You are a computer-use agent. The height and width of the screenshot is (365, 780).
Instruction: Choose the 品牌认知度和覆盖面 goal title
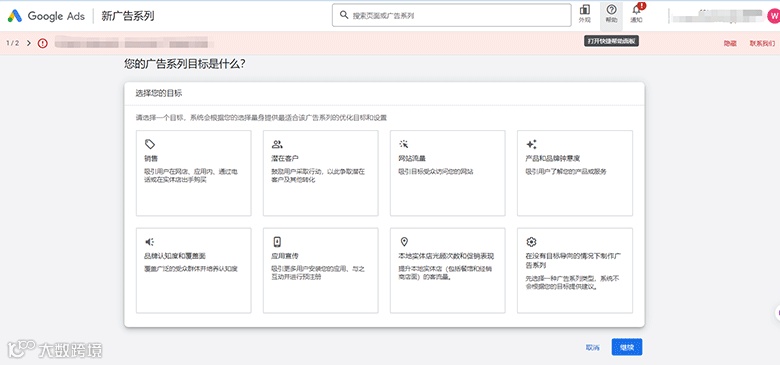[x=175, y=256]
